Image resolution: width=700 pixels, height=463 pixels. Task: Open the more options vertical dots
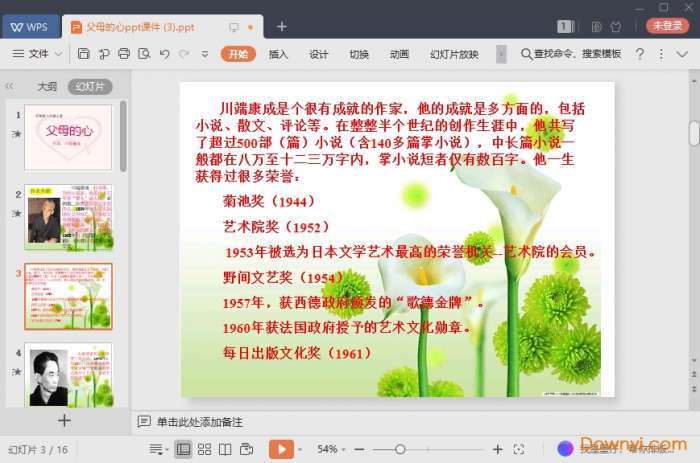click(661, 54)
